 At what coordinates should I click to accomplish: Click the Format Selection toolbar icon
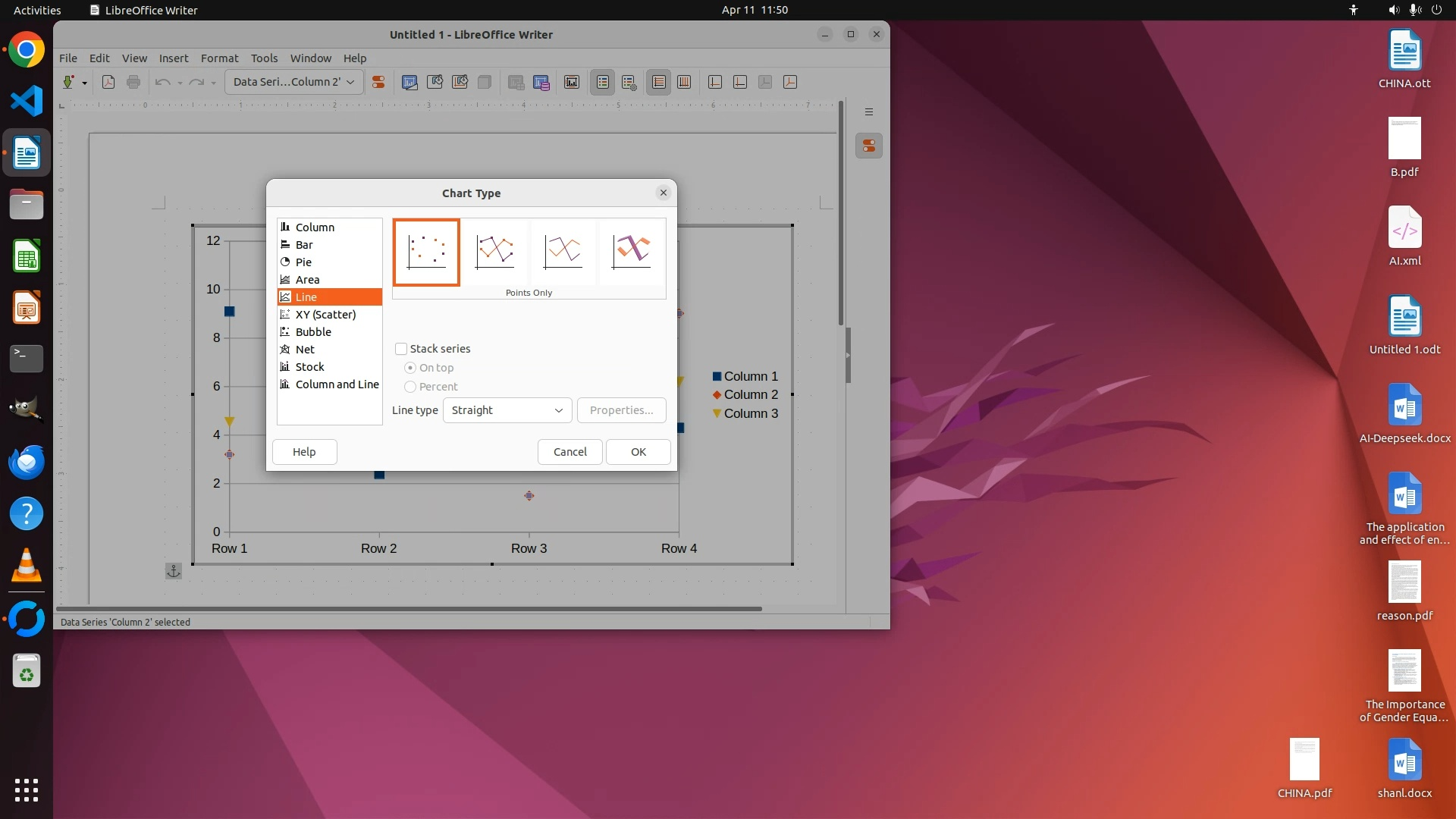coord(378,82)
